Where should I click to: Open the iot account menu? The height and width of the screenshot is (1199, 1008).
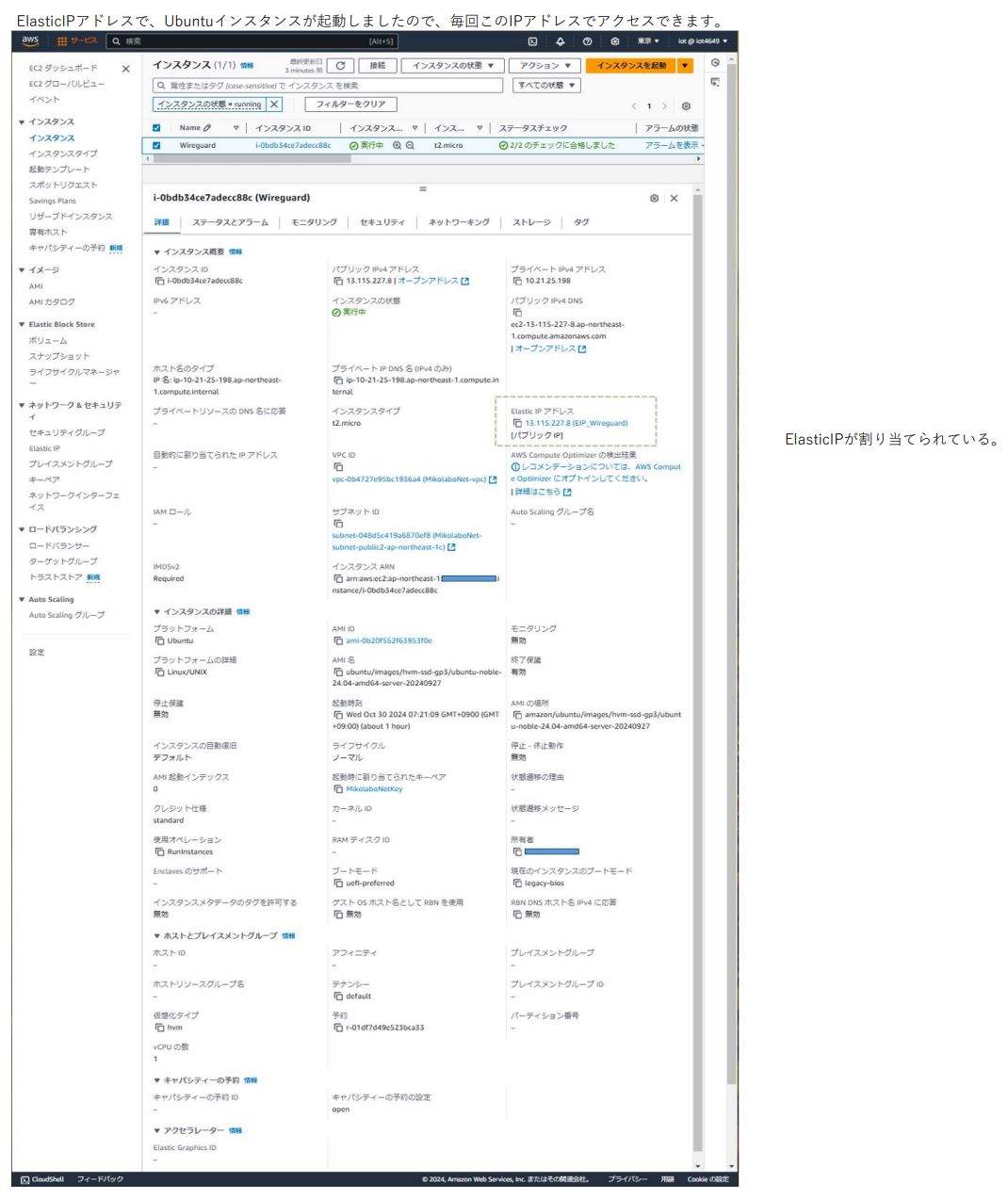click(702, 41)
